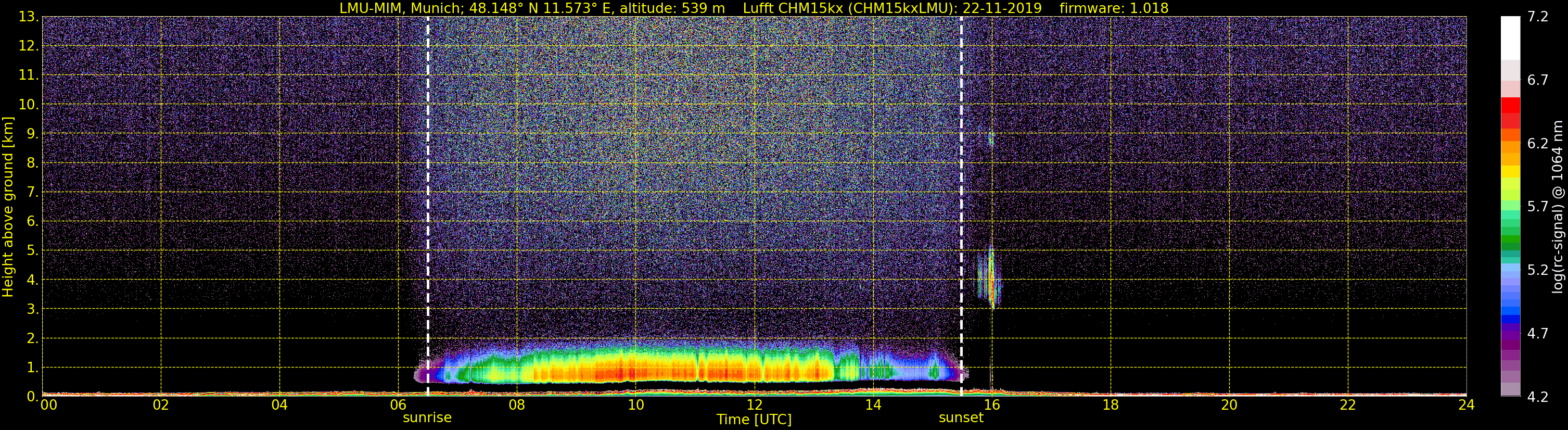The height and width of the screenshot is (430, 1568).
Task: Click the height axis tick '8.'
Action: click(x=33, y=162)
